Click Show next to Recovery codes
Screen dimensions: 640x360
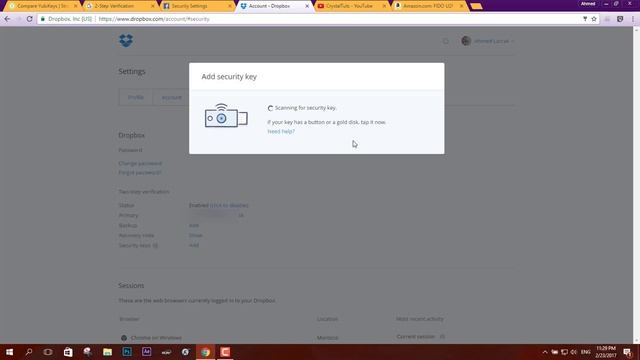196,236
